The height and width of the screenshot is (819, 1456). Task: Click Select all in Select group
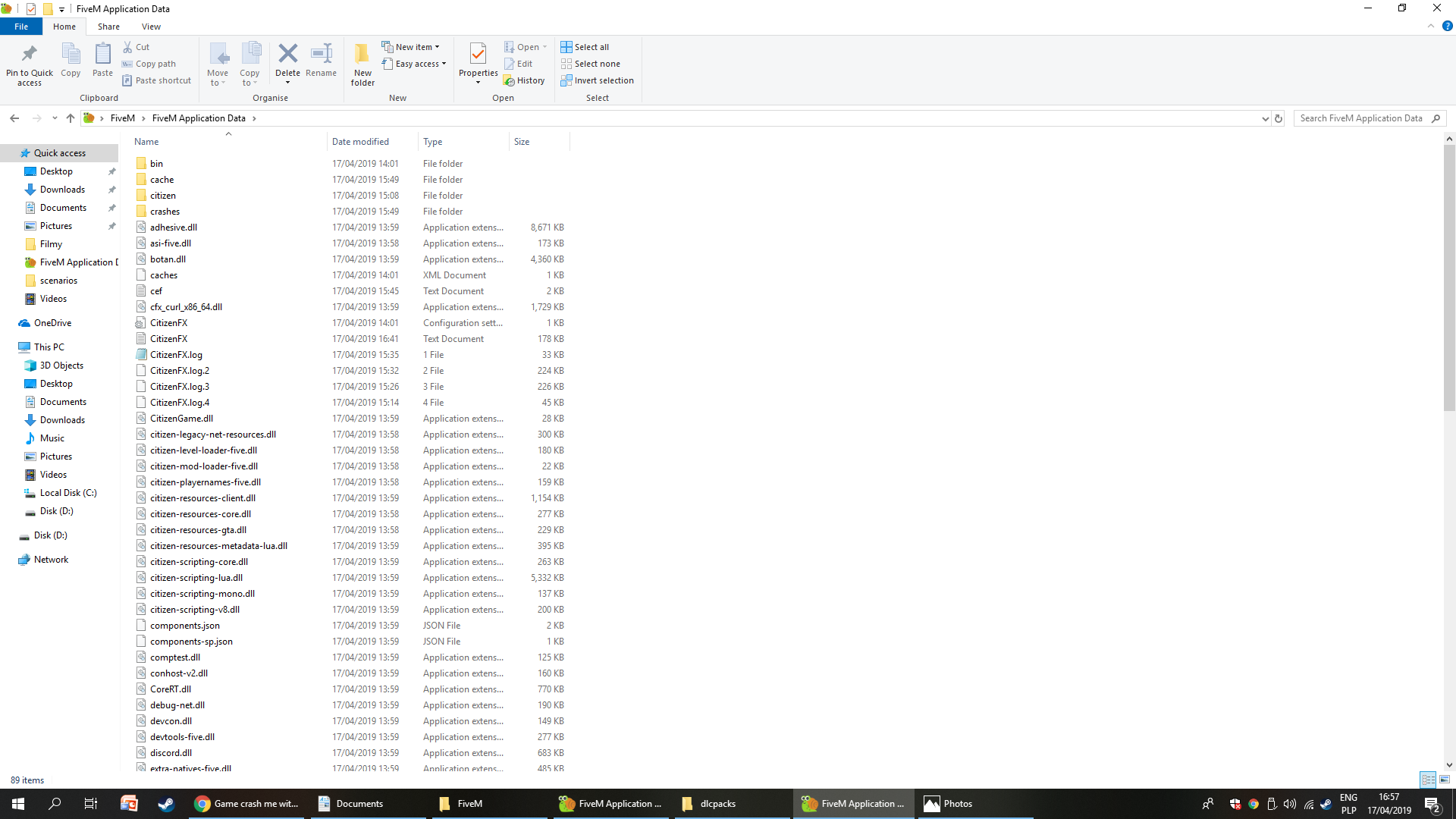(585, 47)
